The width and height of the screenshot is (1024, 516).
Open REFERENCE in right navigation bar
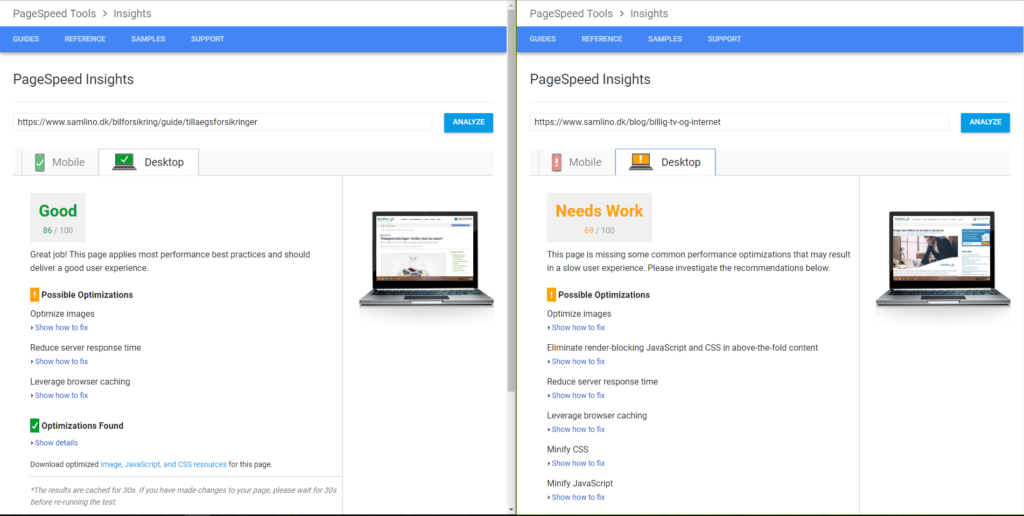pos(601,39)
